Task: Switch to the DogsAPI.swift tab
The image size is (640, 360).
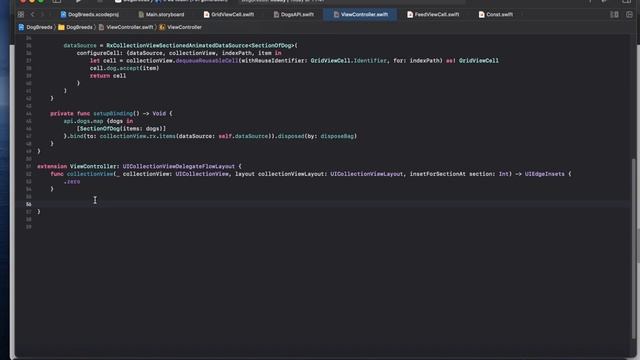Action: (293, 14)
